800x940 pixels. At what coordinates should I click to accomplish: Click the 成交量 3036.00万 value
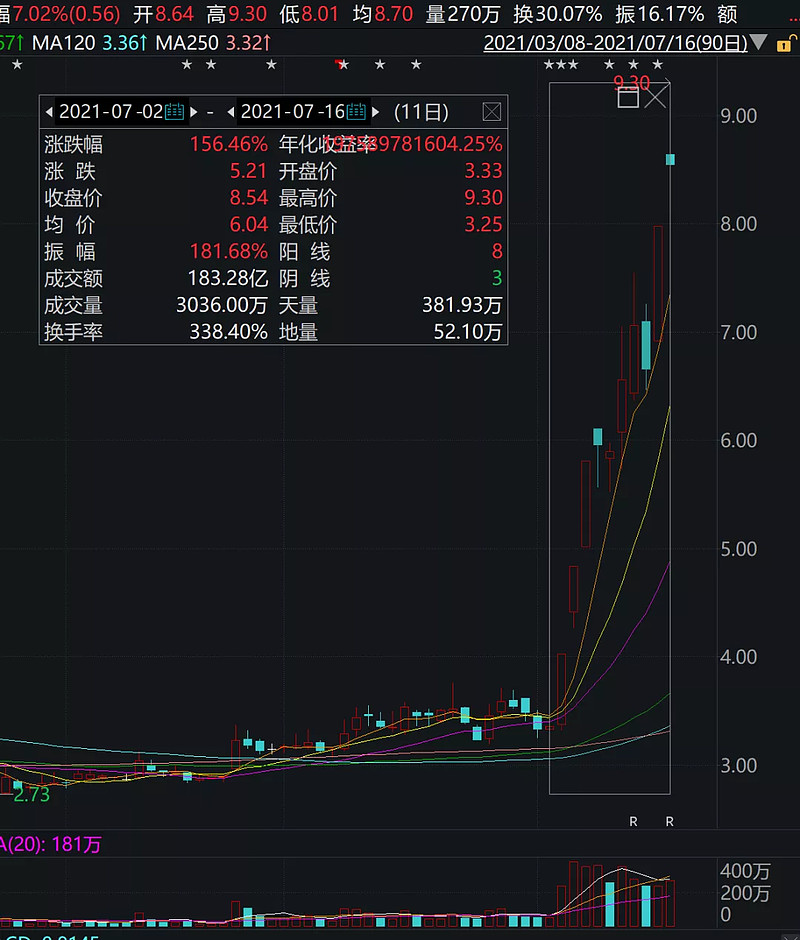[222, 305]
